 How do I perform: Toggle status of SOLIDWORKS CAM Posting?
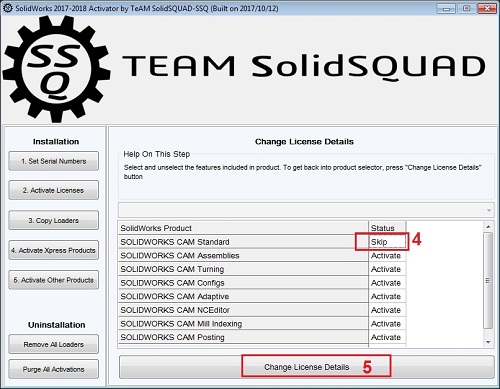387,337
